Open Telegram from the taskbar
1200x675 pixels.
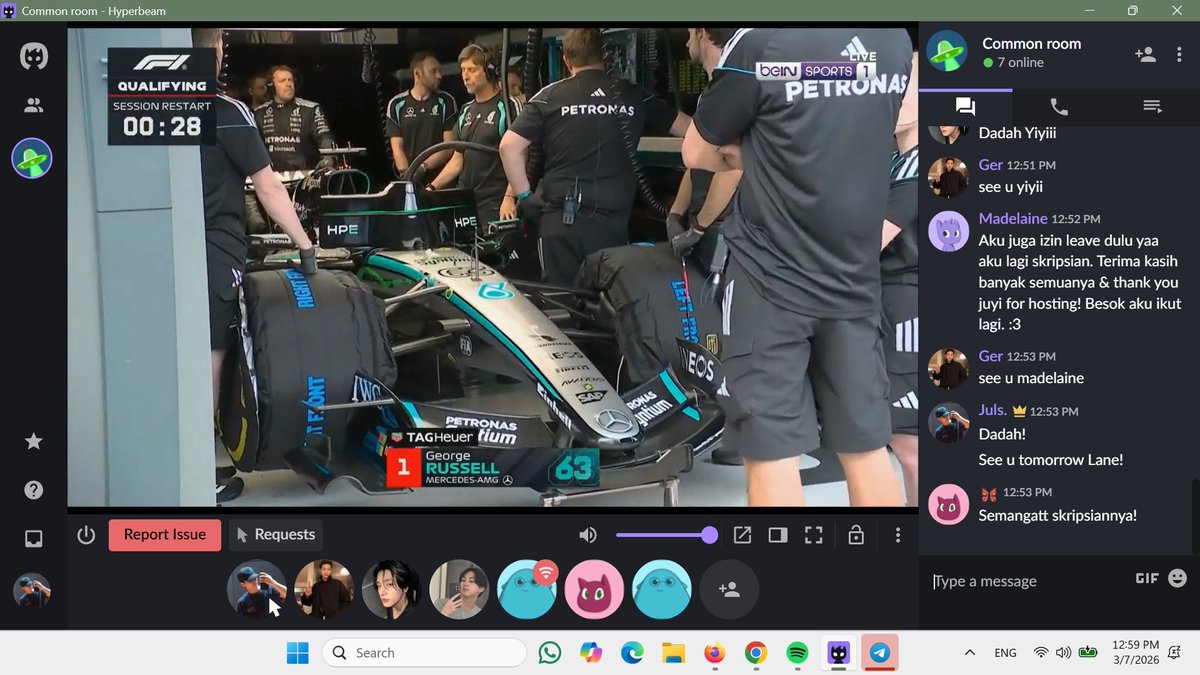point(879,653)
